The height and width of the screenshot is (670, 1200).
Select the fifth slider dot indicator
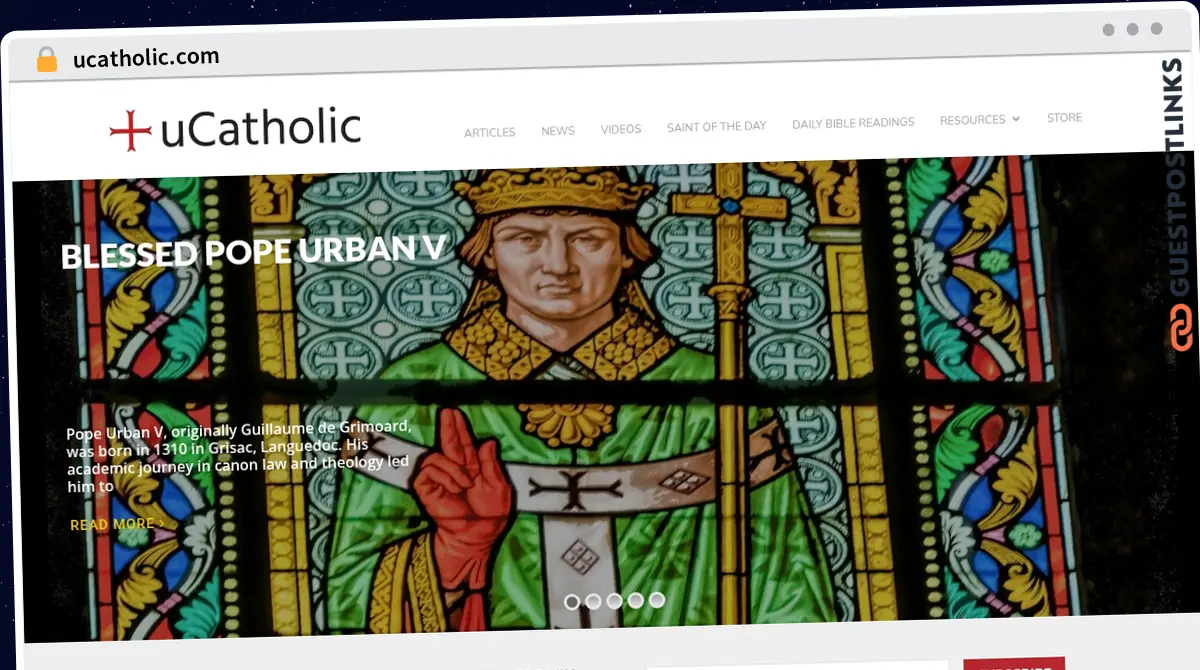[656, 600]
